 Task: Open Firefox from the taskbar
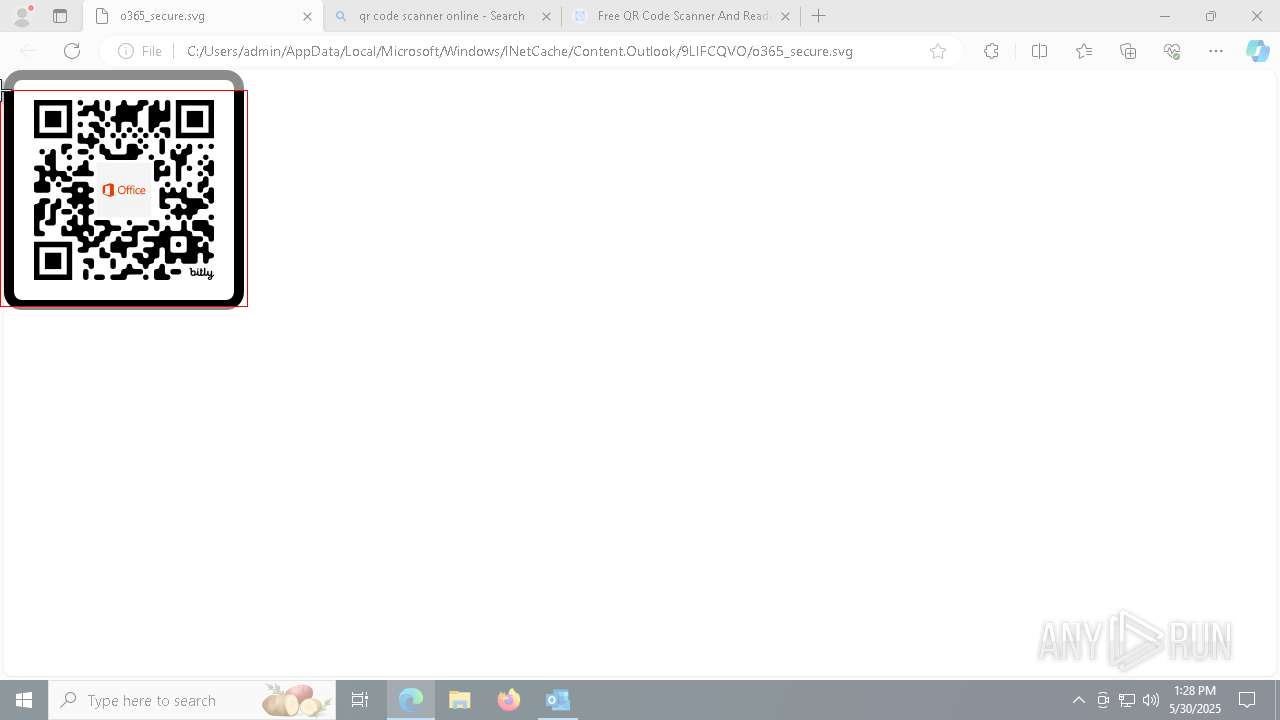point(509,700)
